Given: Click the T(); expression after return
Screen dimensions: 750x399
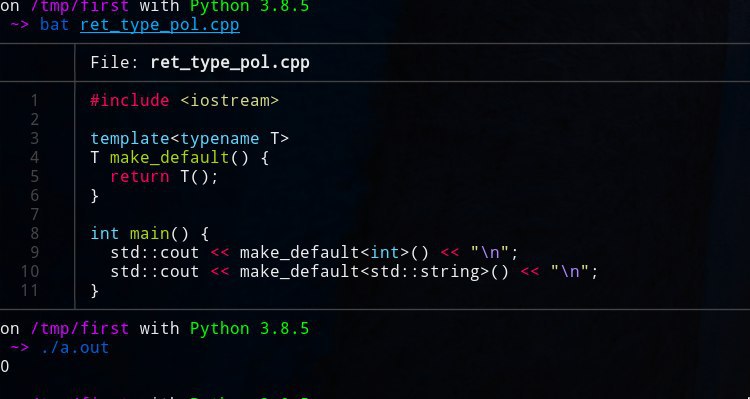Looking at the screenshot, I should (x=199, y=177).
